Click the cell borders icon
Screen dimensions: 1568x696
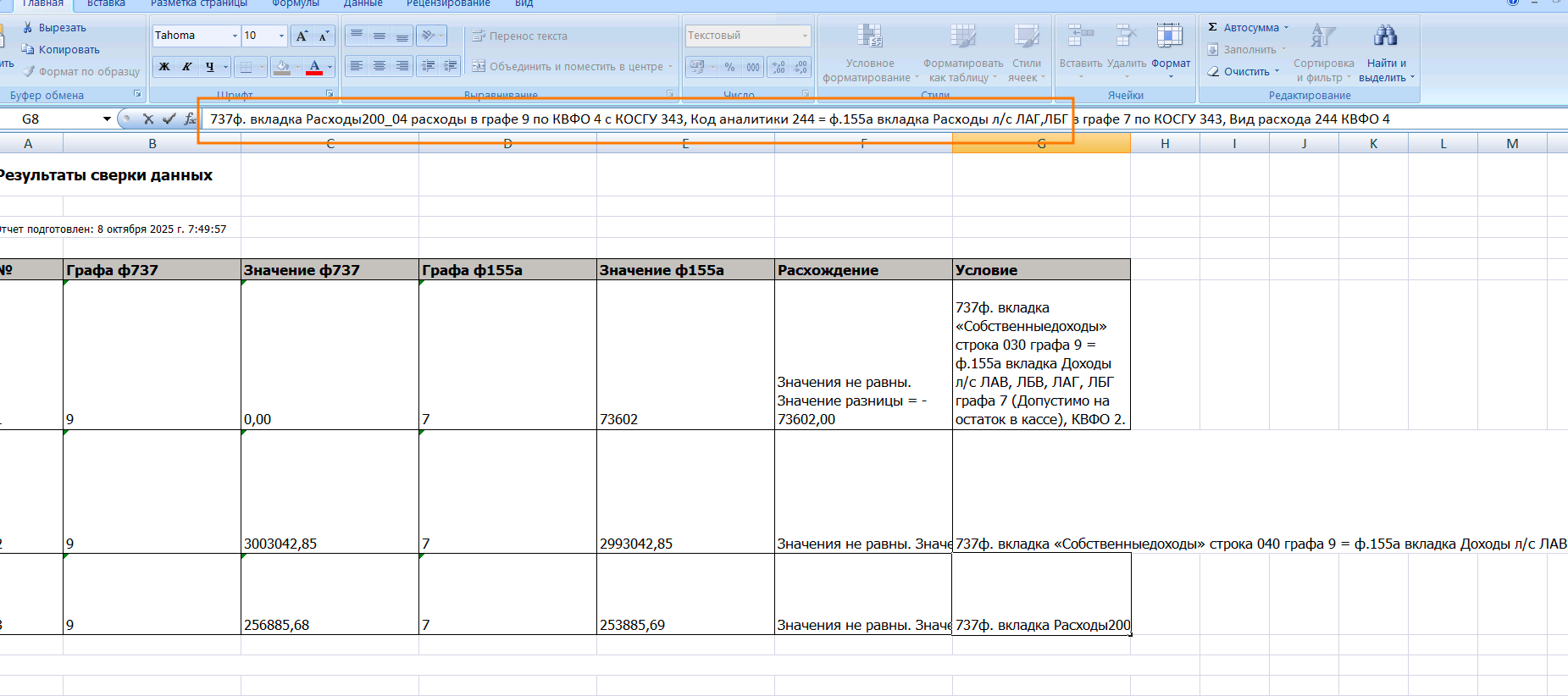246,67
